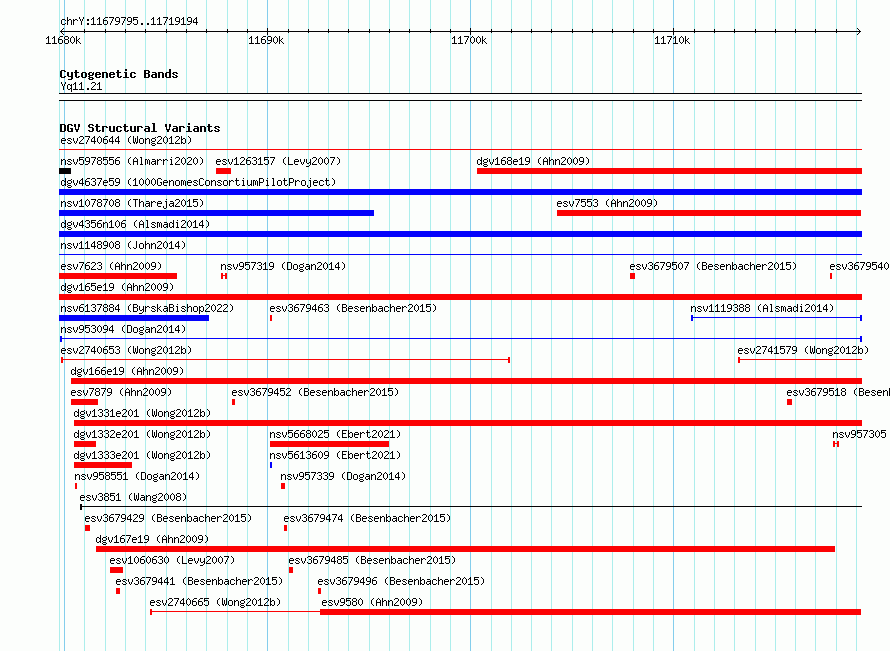This screenshot has width=890, height=651.
Task: Open variant esv3679507 (Besenbacher2015)
Action: pyautogui.click(x=713, y=266)
